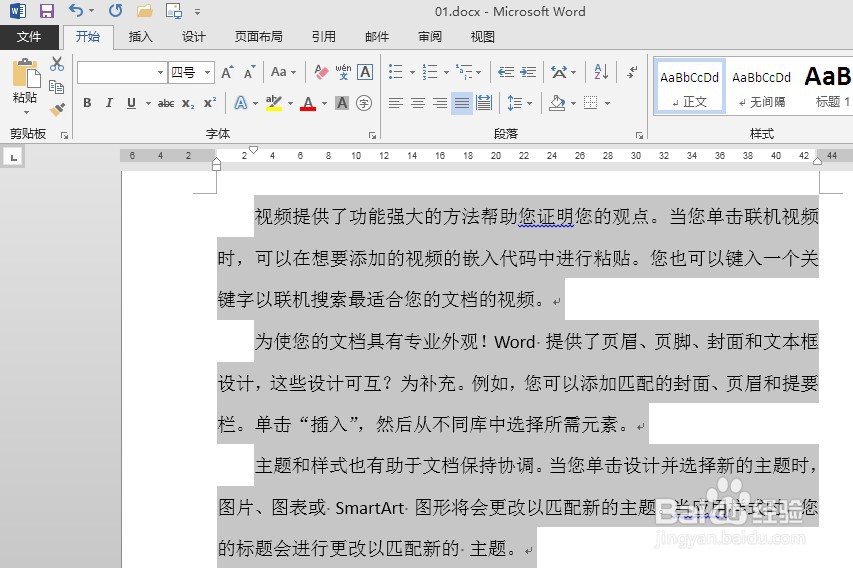The width and height of the screenshot is (853, 568).
Task: Click the tab stop selector beside the ruler
Action: (14, 158)
